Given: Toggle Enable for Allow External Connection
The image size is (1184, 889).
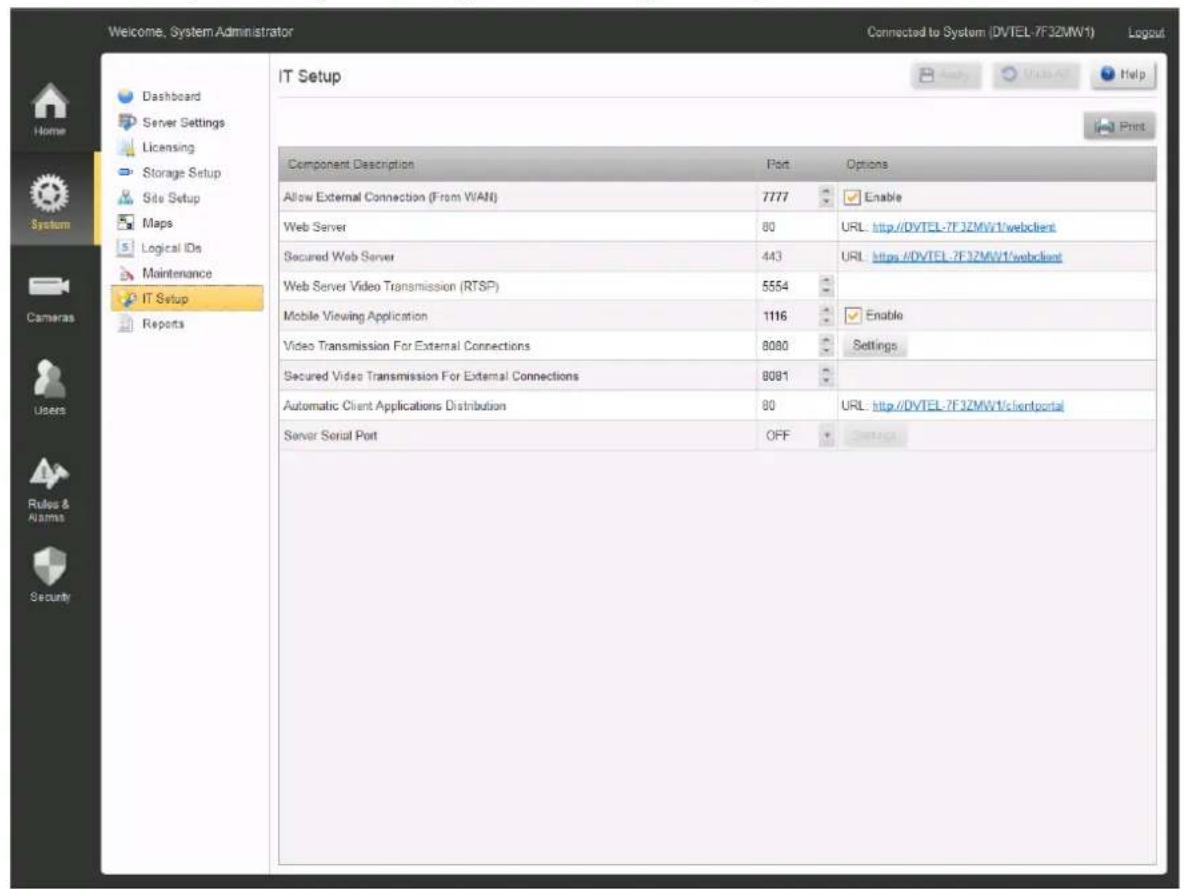Looking at the screenshot, I should [852, 197].
